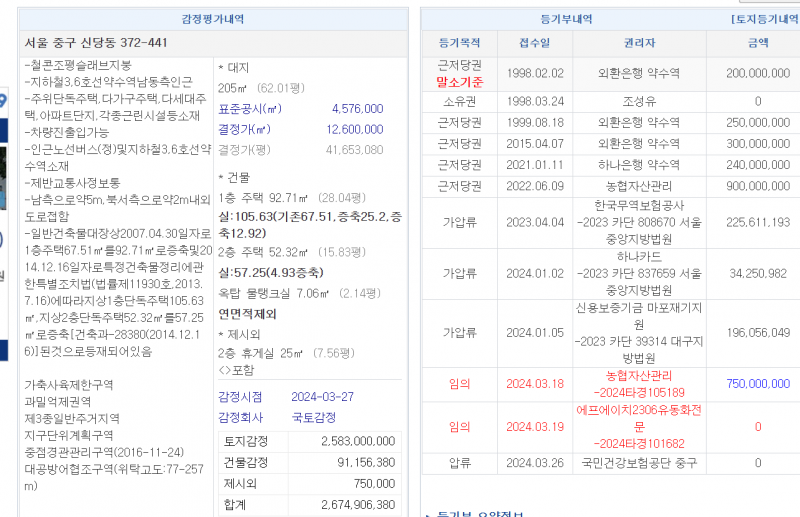The image size is (800, 517).
Task: Click the address 서울 중구 신당동 372-441
Action: point(96,43)
